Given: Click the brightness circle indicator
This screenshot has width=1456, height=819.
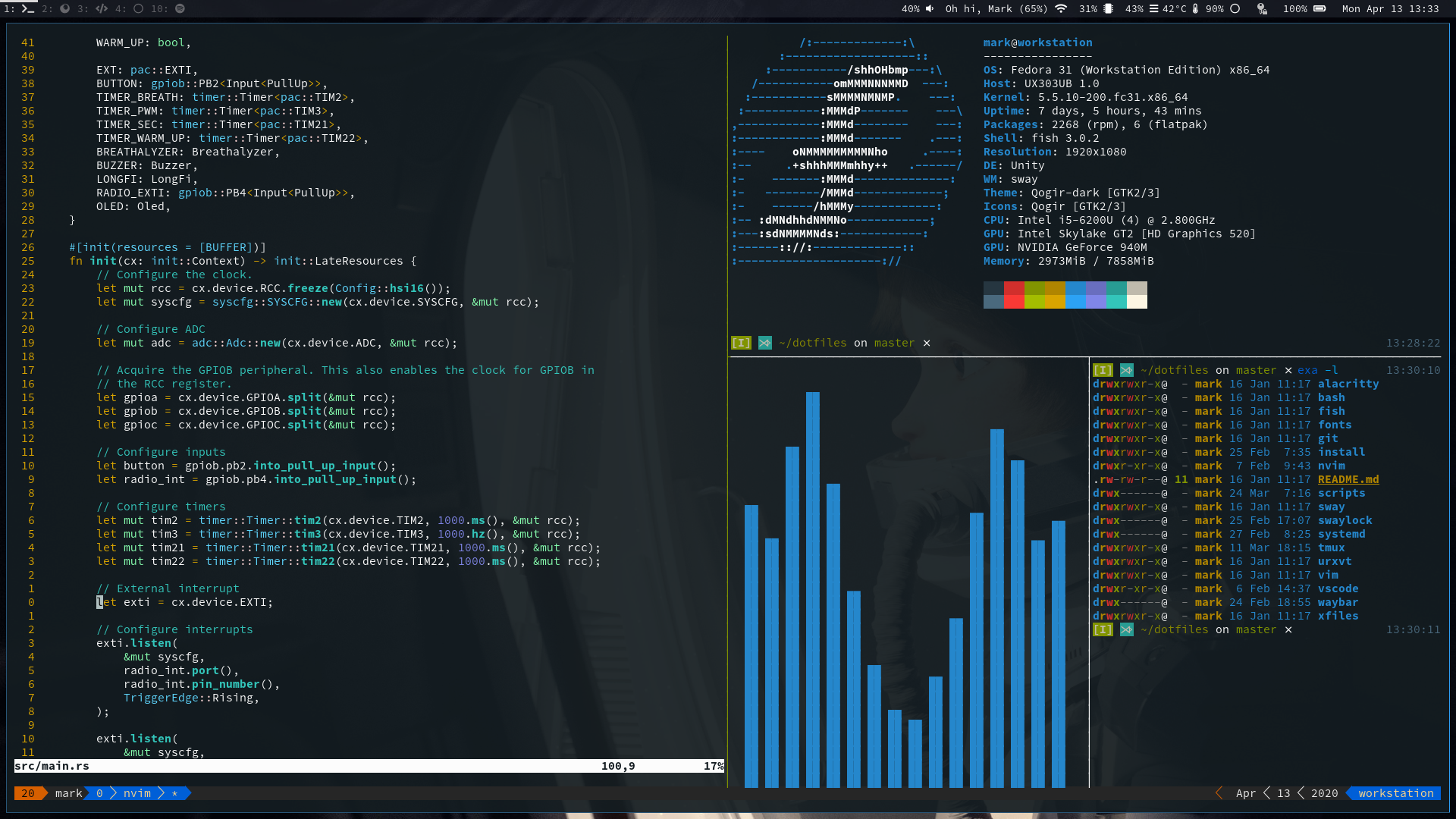Looking at the screenshot, I should coord(1235,9).
